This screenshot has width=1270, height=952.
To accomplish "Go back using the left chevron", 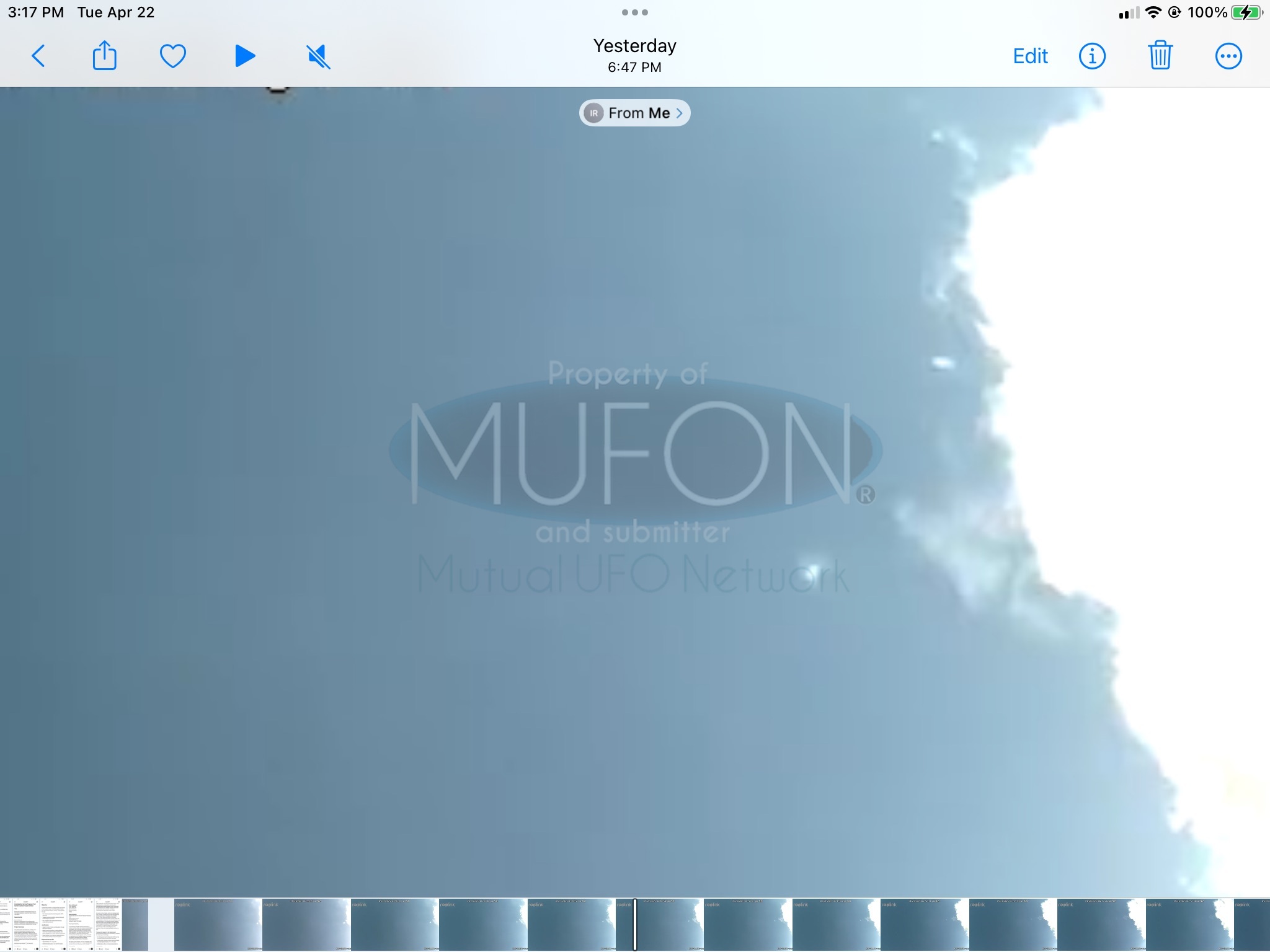I will tap(38, 56).
